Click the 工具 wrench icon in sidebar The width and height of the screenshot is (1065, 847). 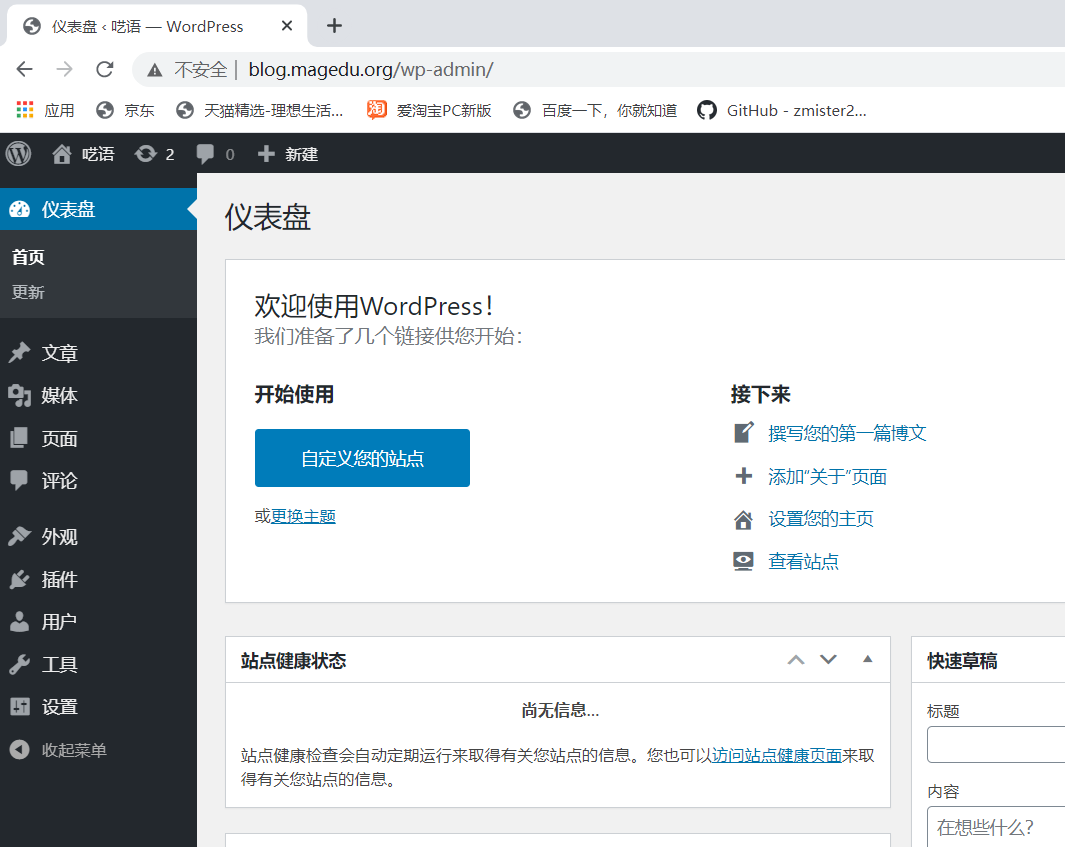point(20,664)
